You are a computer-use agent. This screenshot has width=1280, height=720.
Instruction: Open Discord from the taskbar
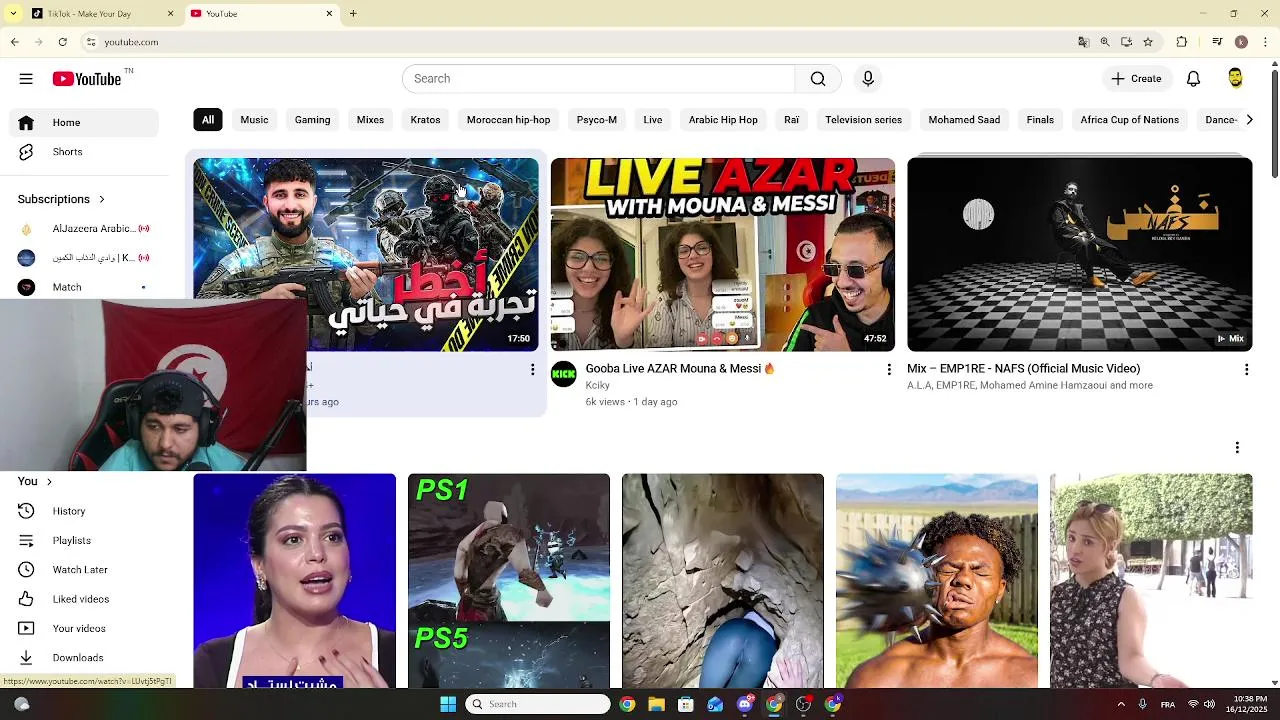(745, 704)
